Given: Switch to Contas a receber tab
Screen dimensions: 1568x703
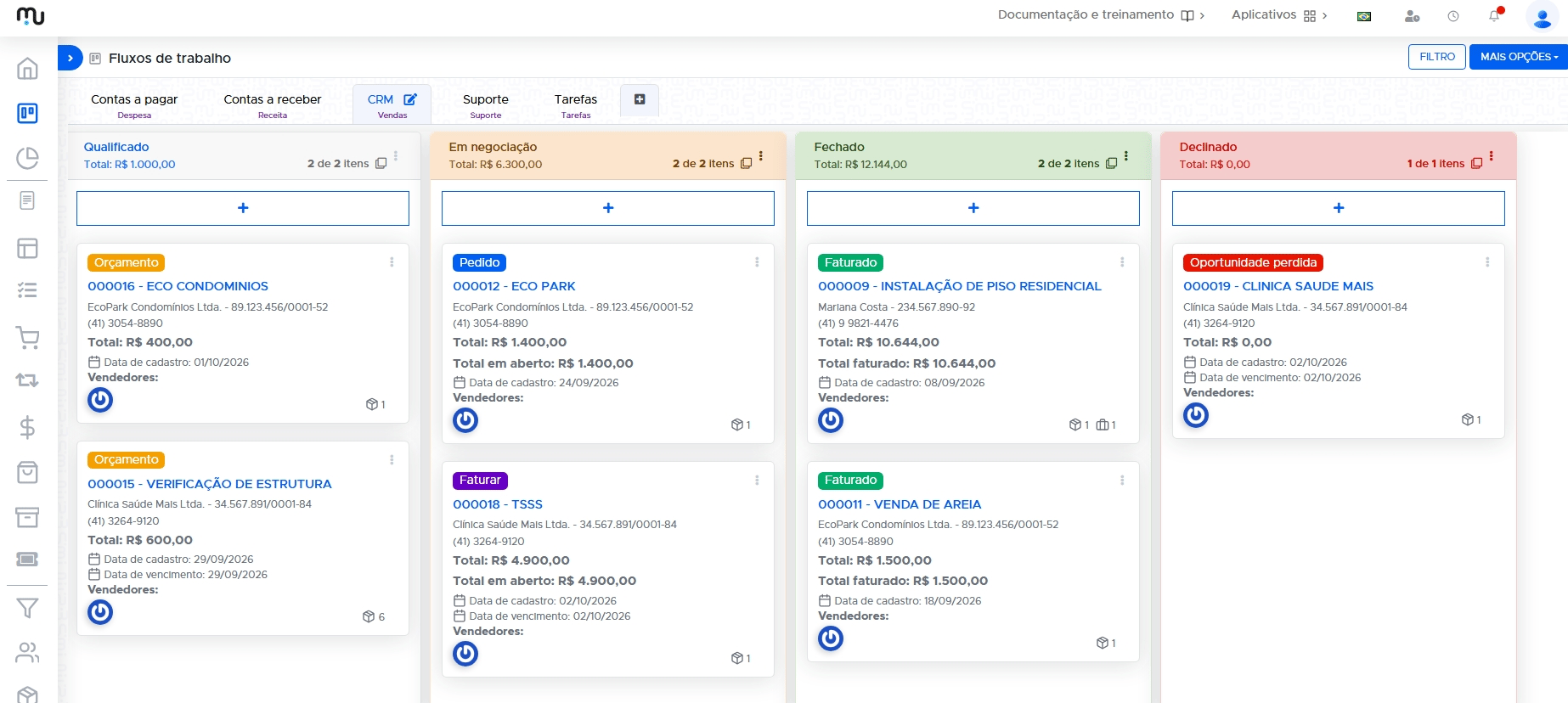Looking at the screenshot, I should pyautogui.click(x=273, y=105).
